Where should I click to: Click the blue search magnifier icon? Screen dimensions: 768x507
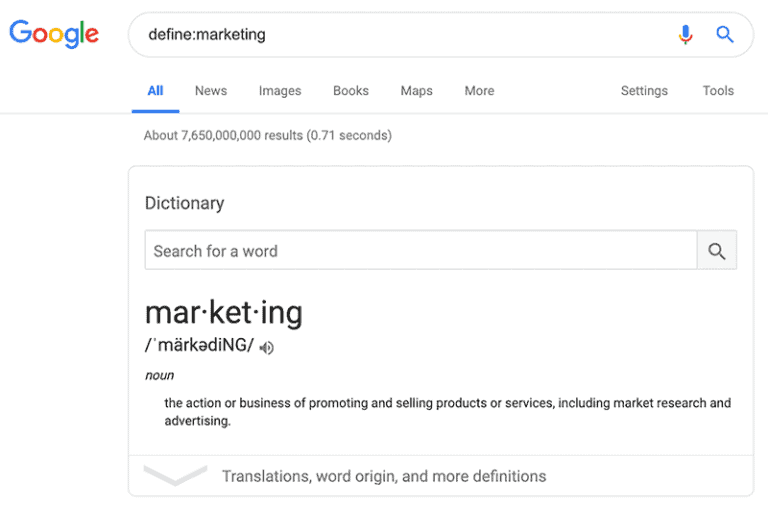tap(725, 35)
